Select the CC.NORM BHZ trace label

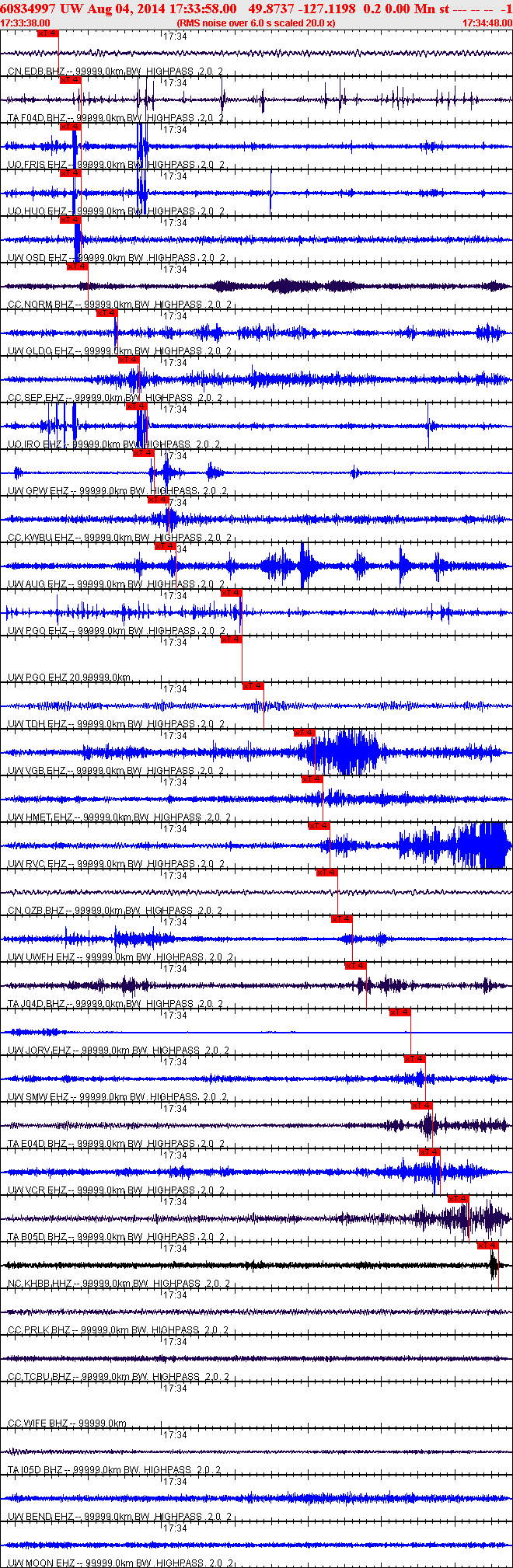(x=119, y=305)
